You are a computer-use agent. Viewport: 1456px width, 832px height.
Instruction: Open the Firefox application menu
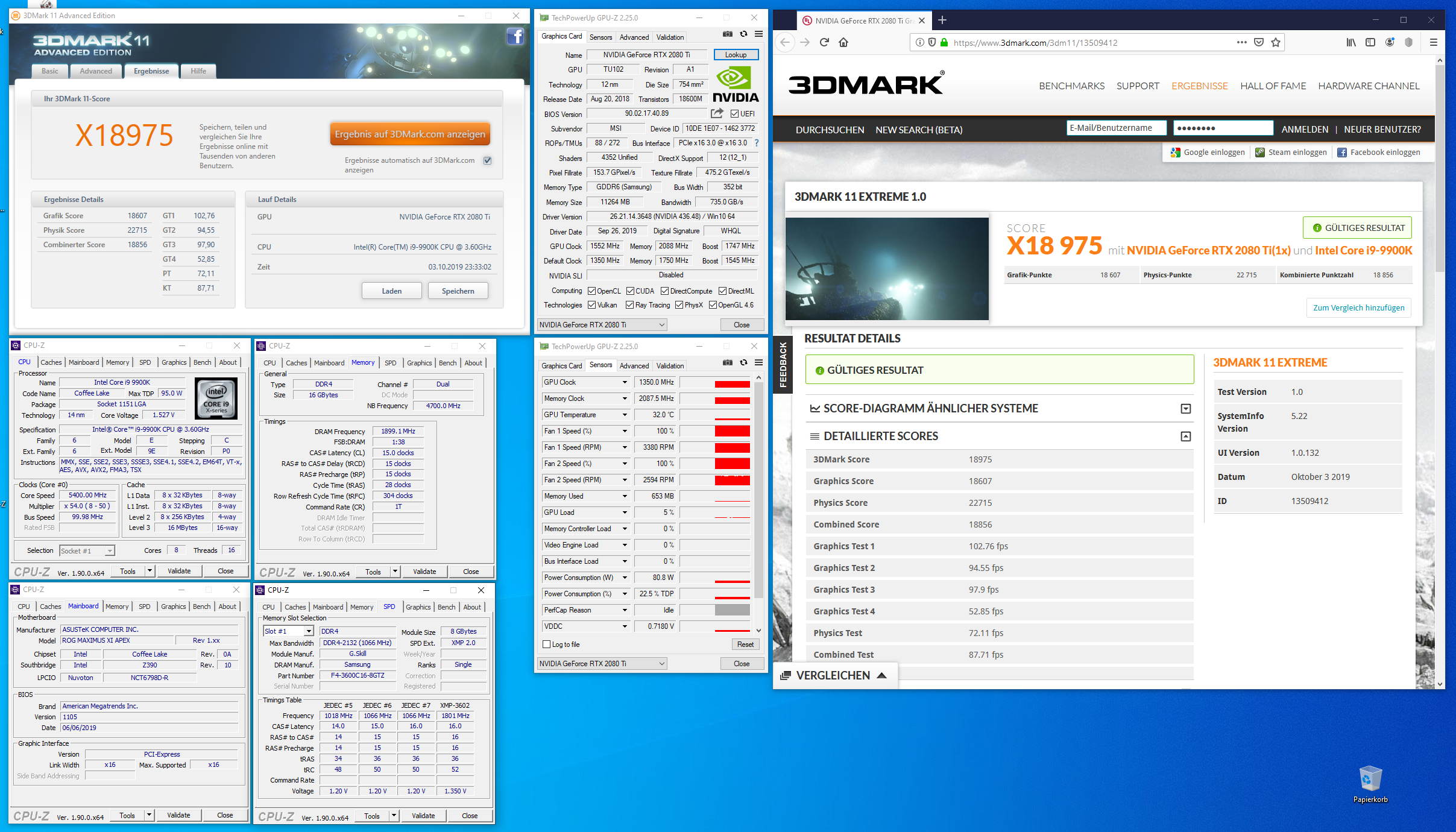(x=1434, y=42)
